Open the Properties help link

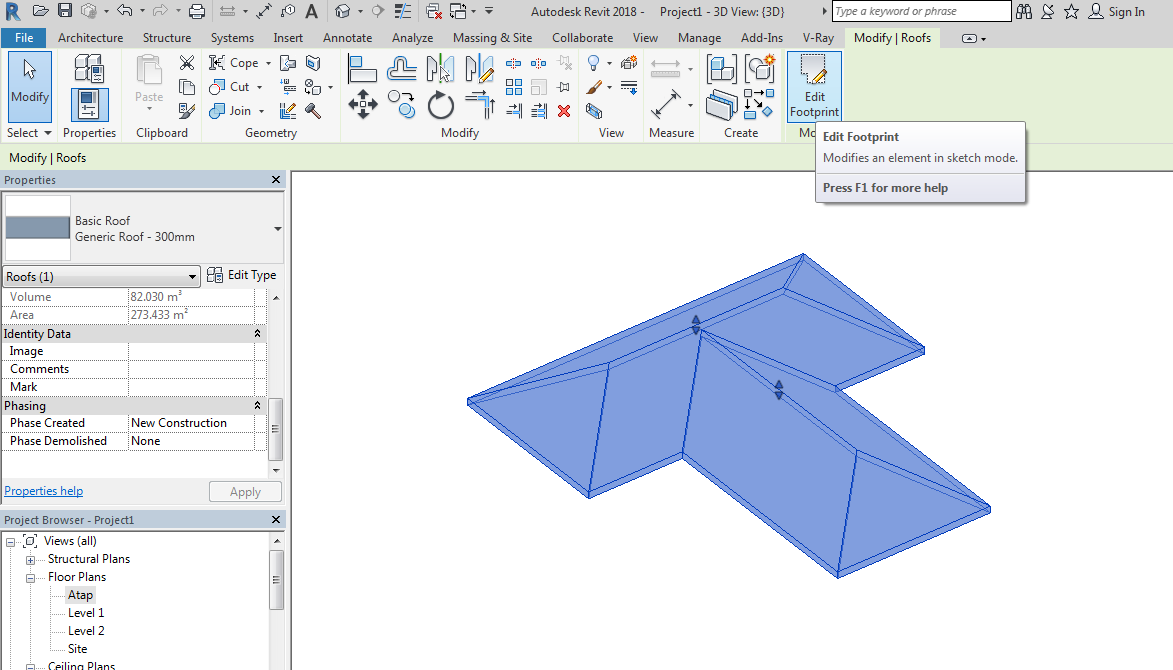43,490
